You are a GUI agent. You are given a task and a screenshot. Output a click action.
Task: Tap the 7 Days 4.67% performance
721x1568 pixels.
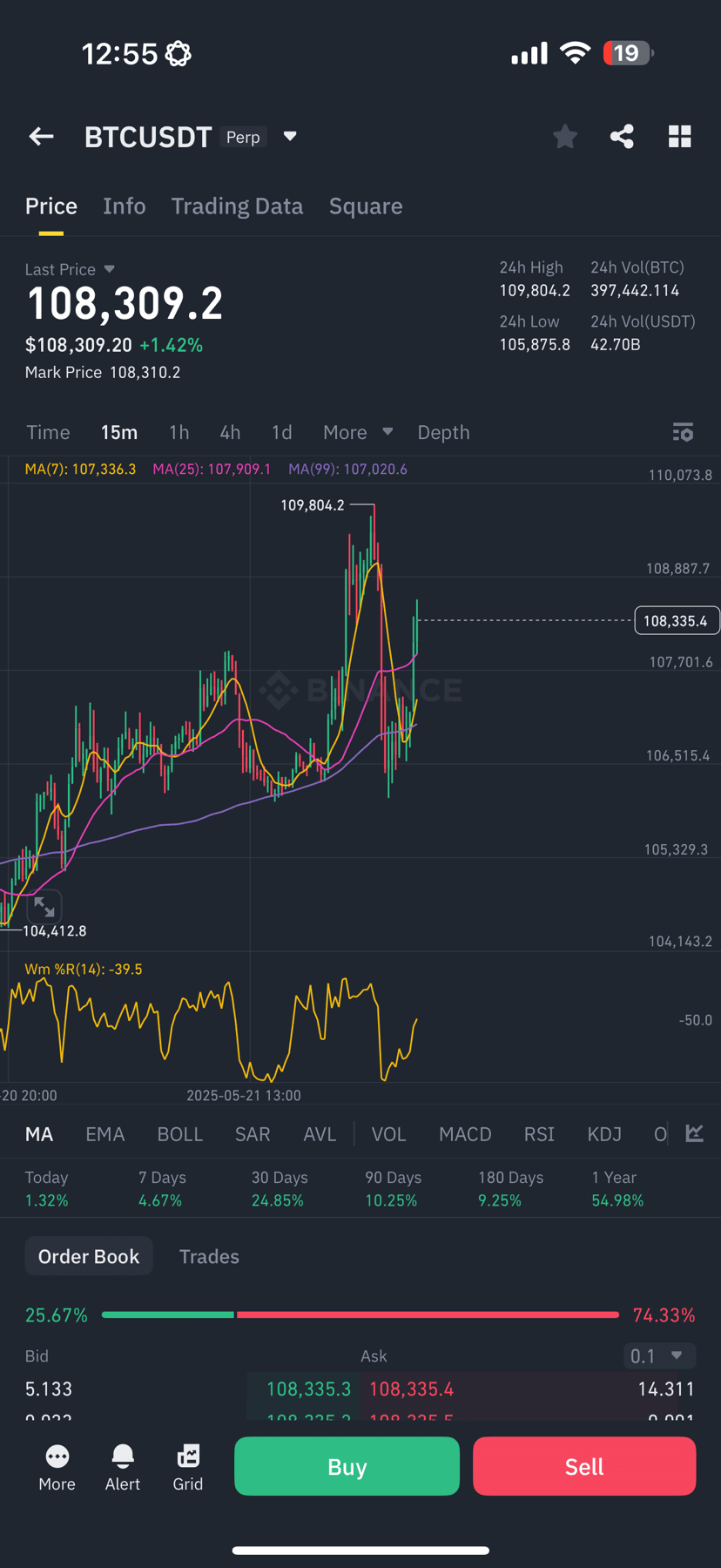pos(160,1188)
